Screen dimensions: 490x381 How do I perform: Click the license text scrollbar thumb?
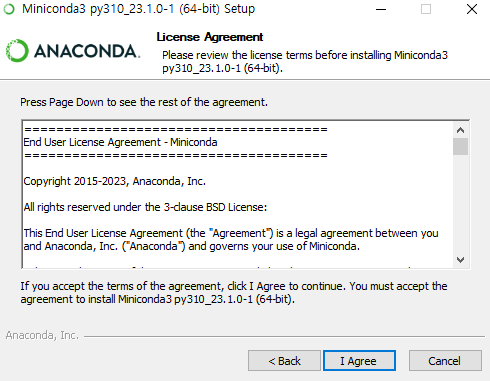click(460, 147)
